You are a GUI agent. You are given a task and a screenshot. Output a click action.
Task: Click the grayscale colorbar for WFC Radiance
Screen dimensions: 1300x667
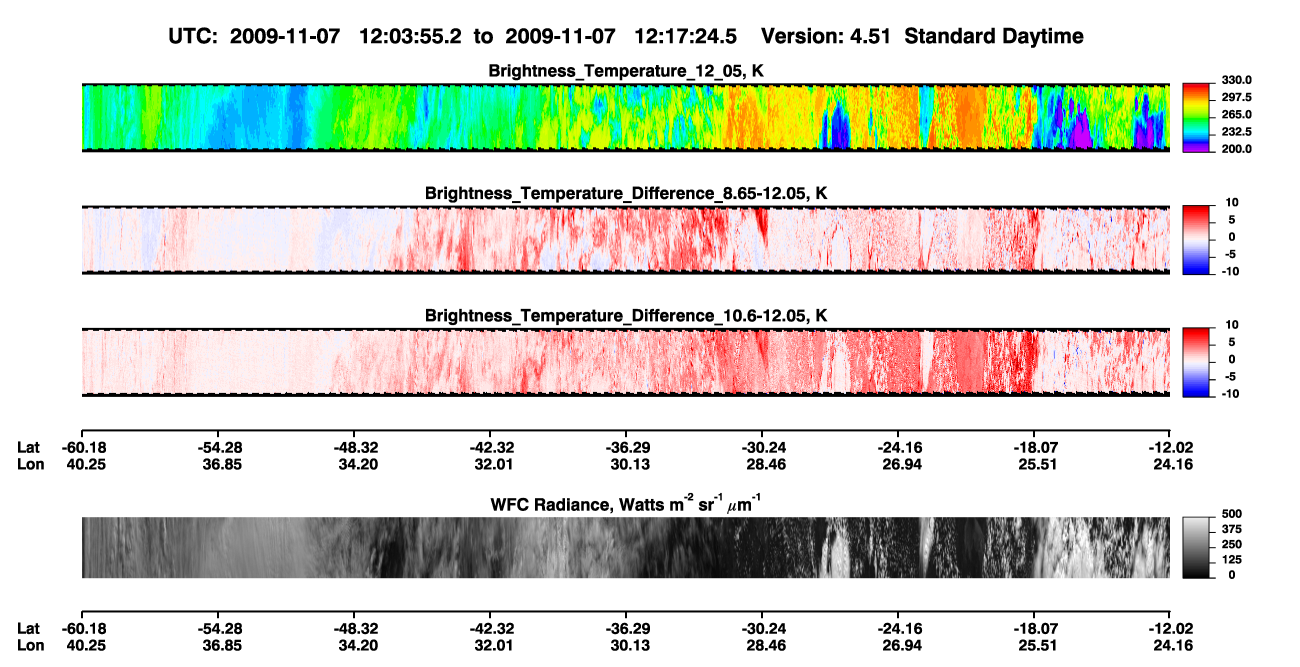1196,548
